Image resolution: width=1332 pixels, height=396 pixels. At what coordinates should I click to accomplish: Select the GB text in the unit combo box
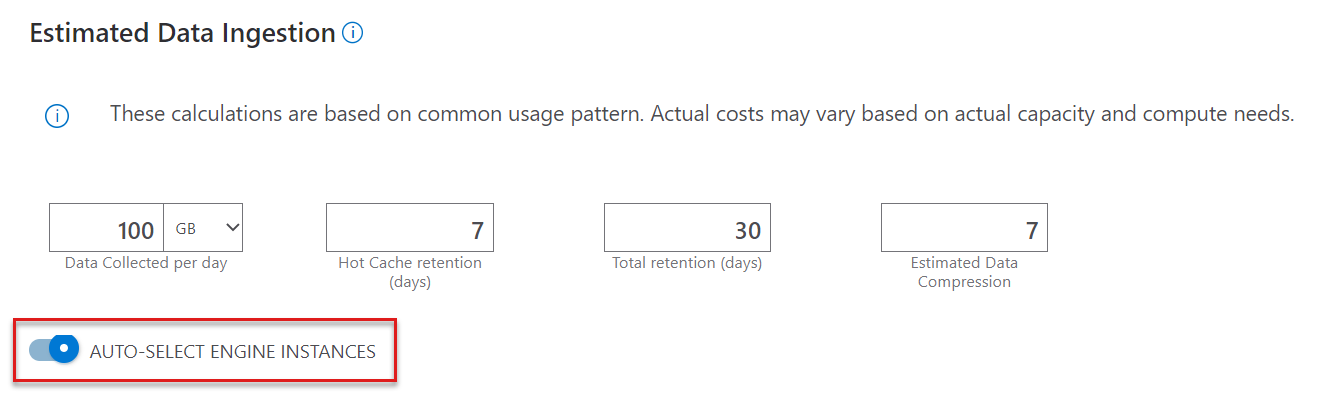point(185,229)
